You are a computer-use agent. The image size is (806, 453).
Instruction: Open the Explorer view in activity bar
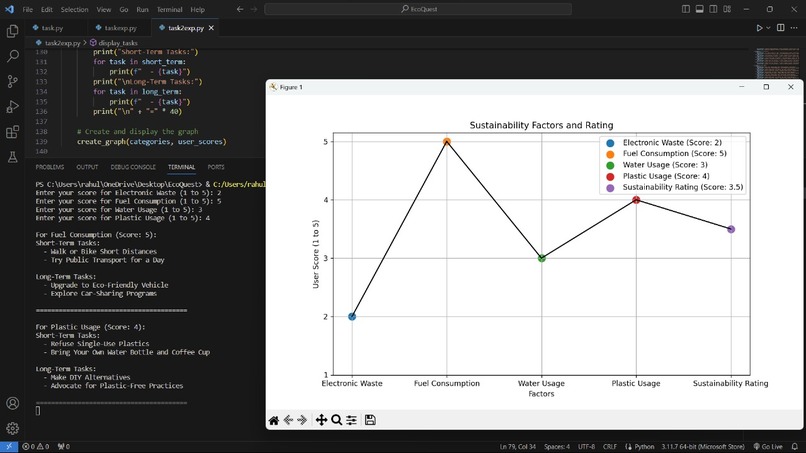click(x=12, y=32)
